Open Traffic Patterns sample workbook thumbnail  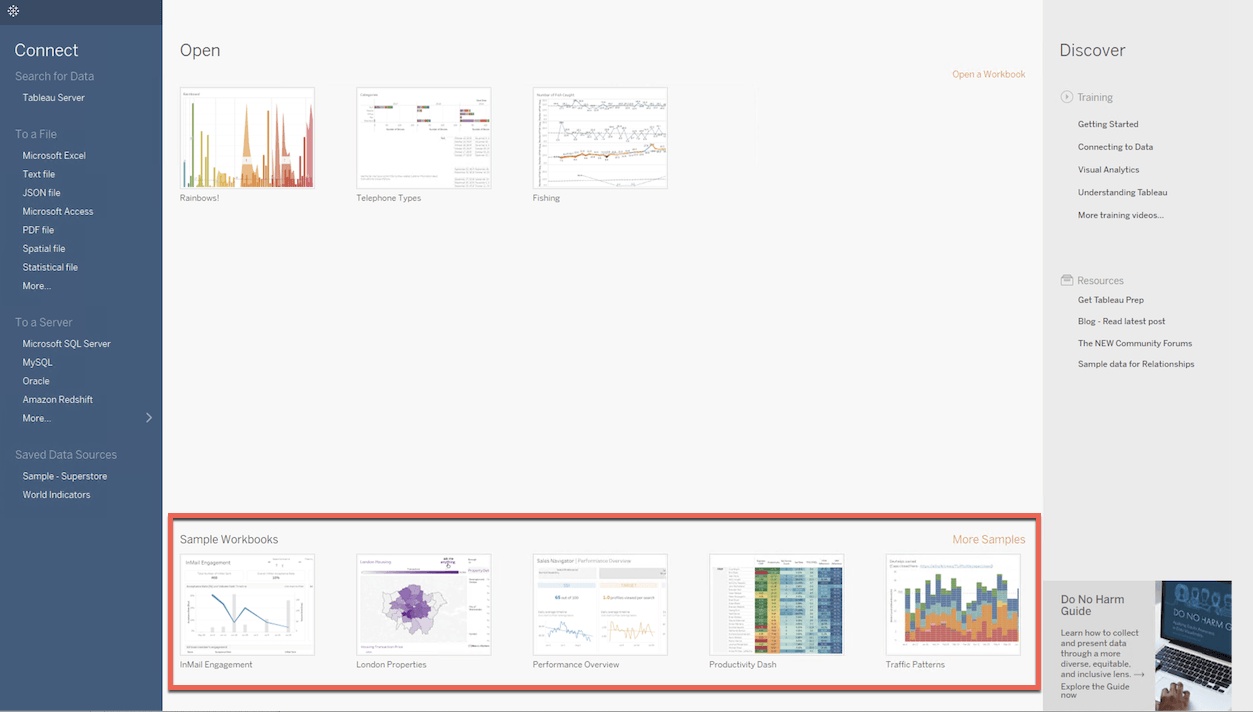953,605
